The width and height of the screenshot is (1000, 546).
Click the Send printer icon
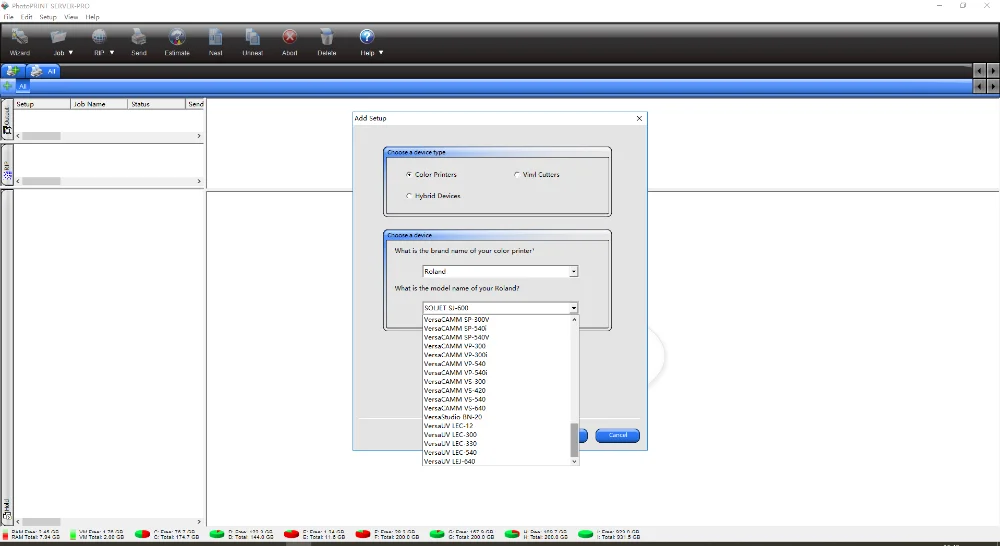click(x=138, y=37)
